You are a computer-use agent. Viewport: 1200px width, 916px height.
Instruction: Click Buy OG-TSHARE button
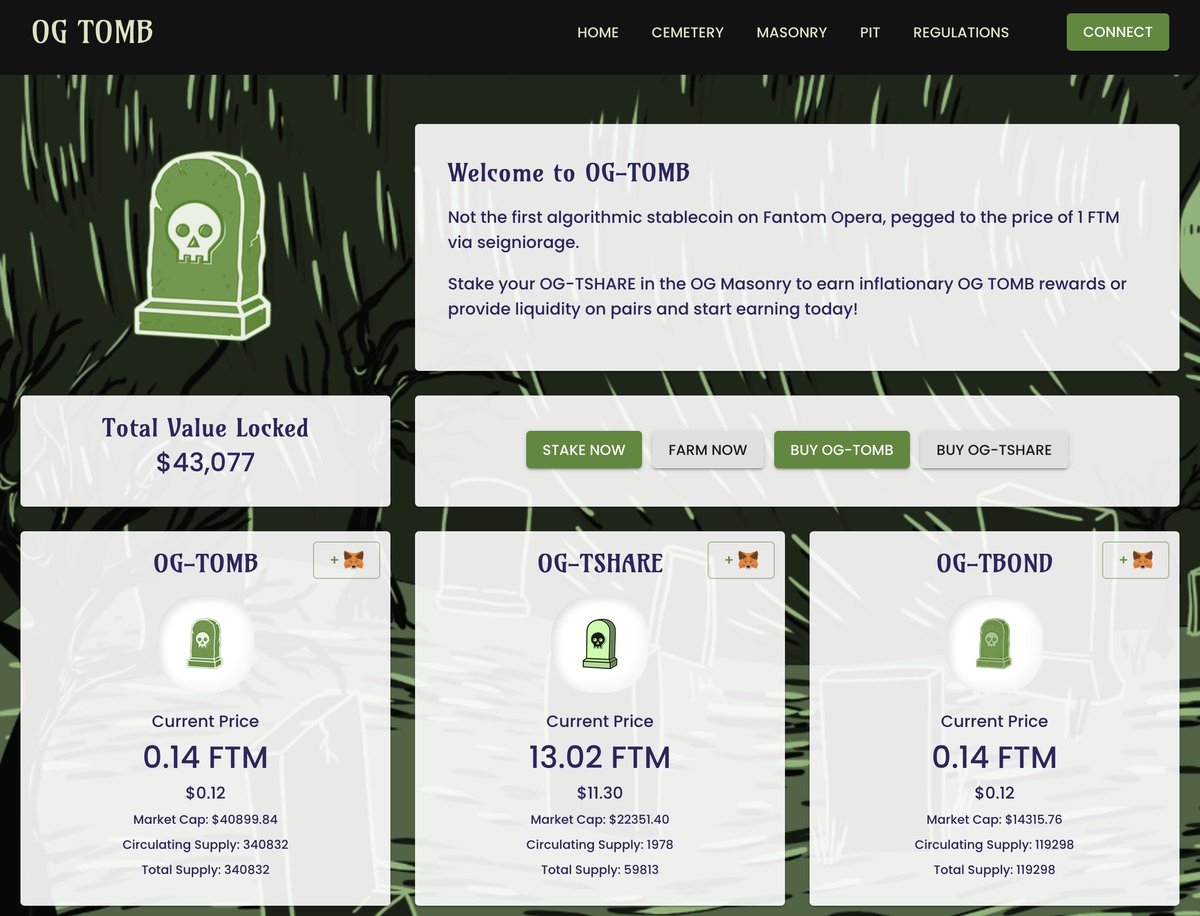coord(994,450)
